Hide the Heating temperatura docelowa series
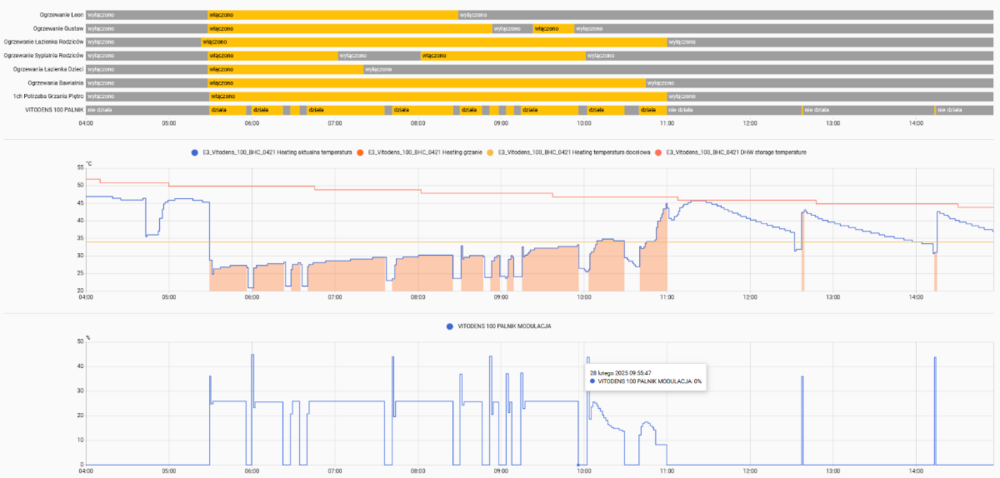 pos(491,151)
